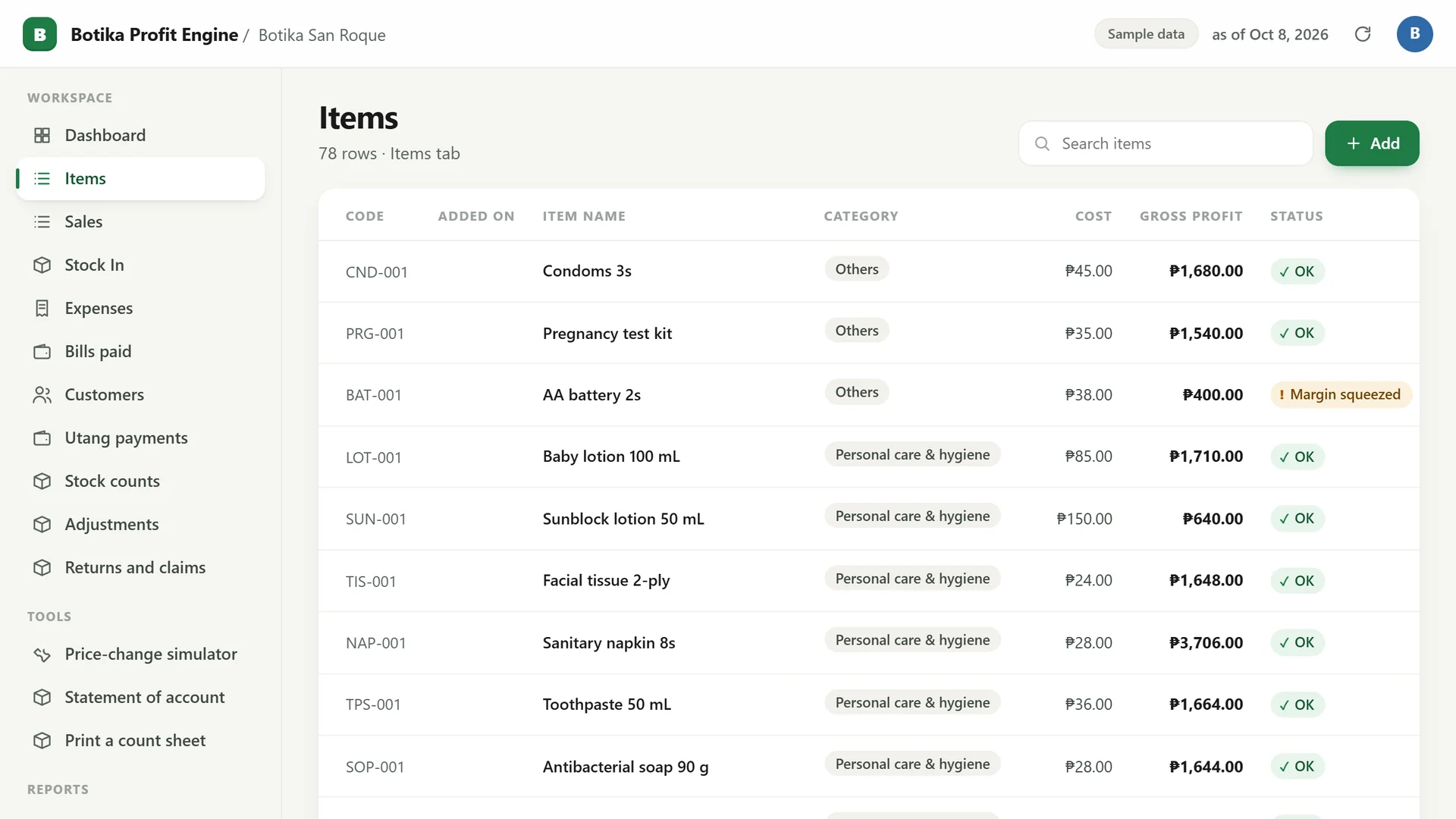The image size is (1456, 819).
Task: Click the Botika Profit Engine title
Action: pyautogui.click(x=154, y=35)
